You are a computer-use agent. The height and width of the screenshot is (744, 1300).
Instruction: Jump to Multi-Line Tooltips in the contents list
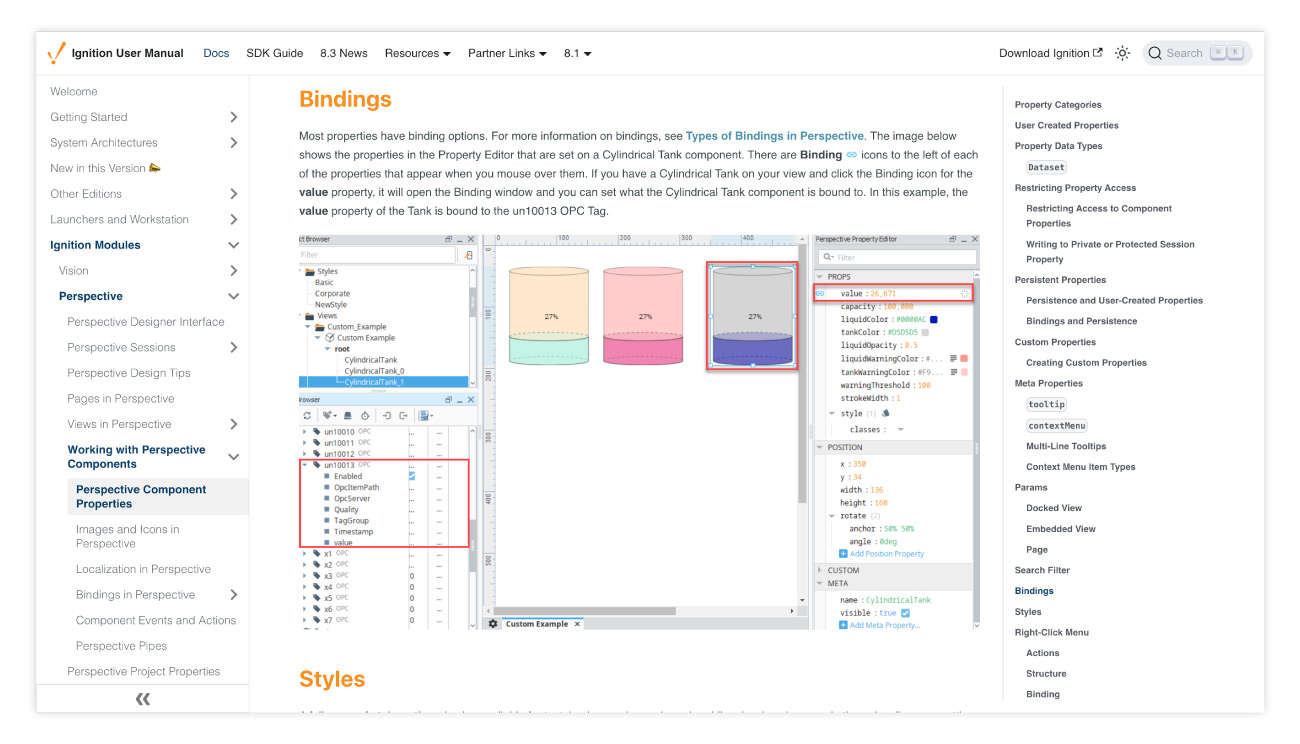(x=1066, y=446)
